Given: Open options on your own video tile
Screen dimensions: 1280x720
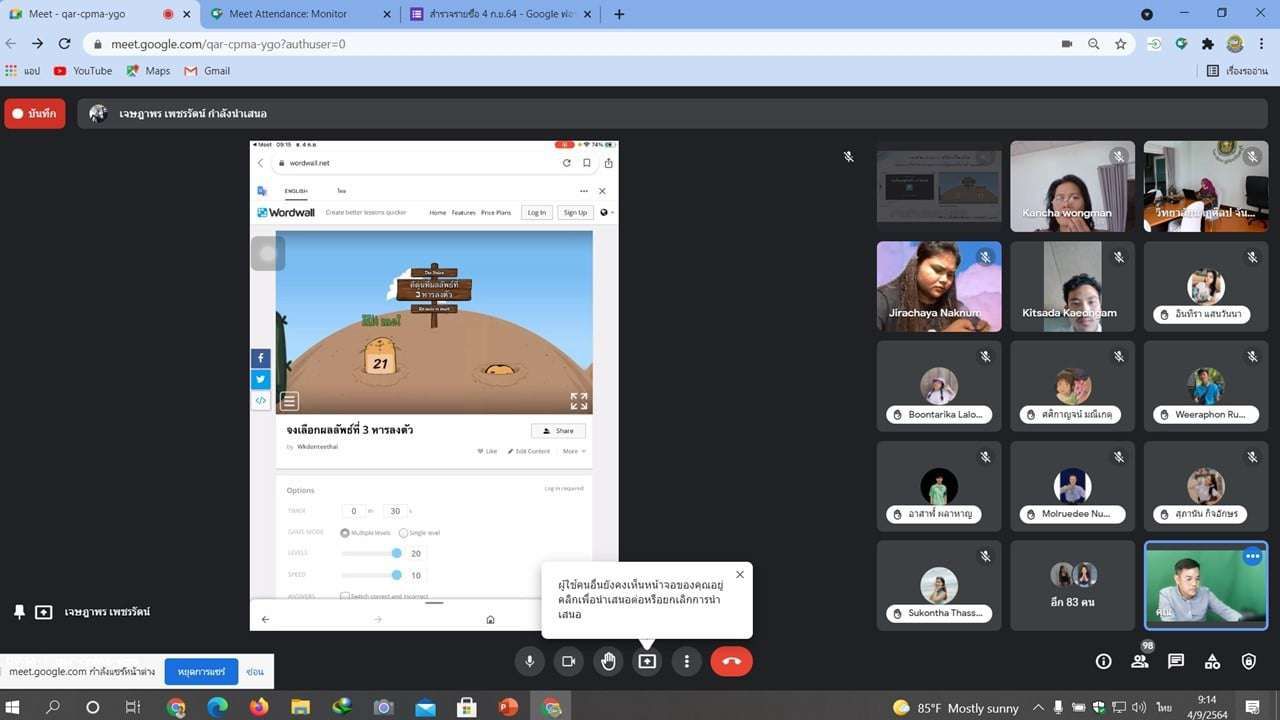Looking at the screenshot, I should (x=1252, y=557).
